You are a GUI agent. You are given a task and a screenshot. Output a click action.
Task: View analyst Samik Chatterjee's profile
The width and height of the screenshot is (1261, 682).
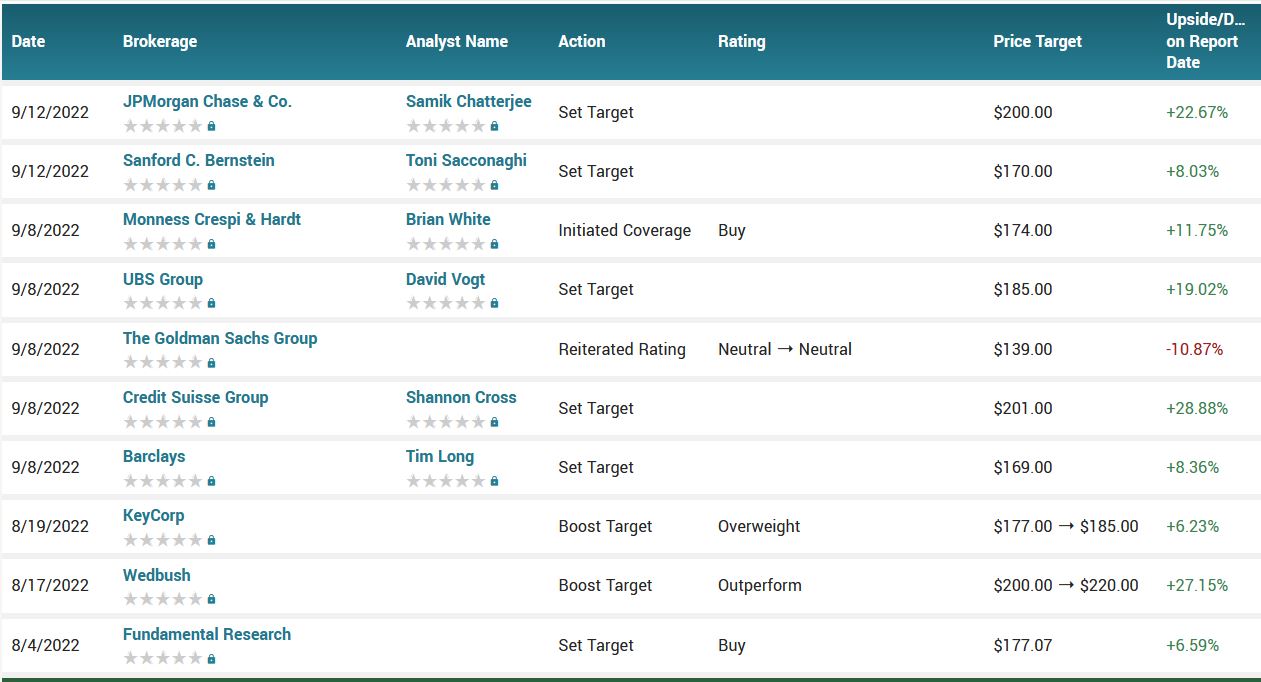pos(468,102)
